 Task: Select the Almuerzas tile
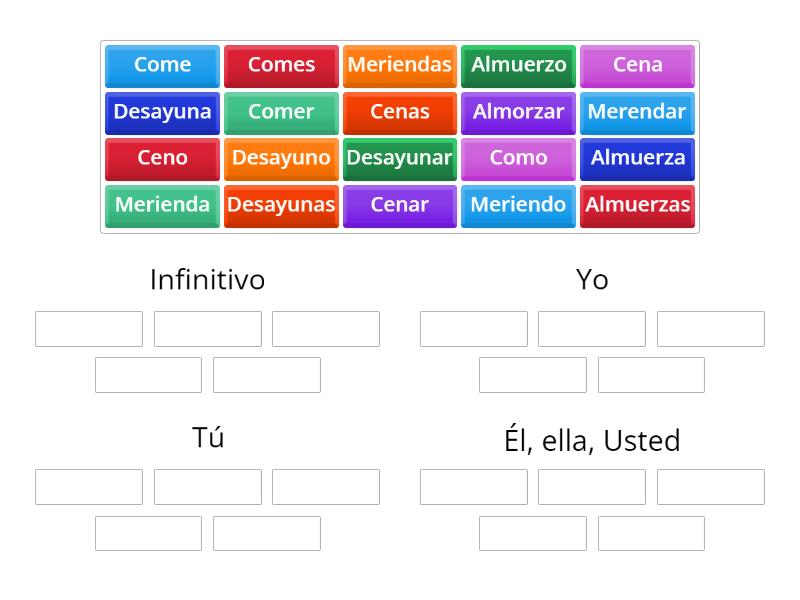tap(637, 205)
